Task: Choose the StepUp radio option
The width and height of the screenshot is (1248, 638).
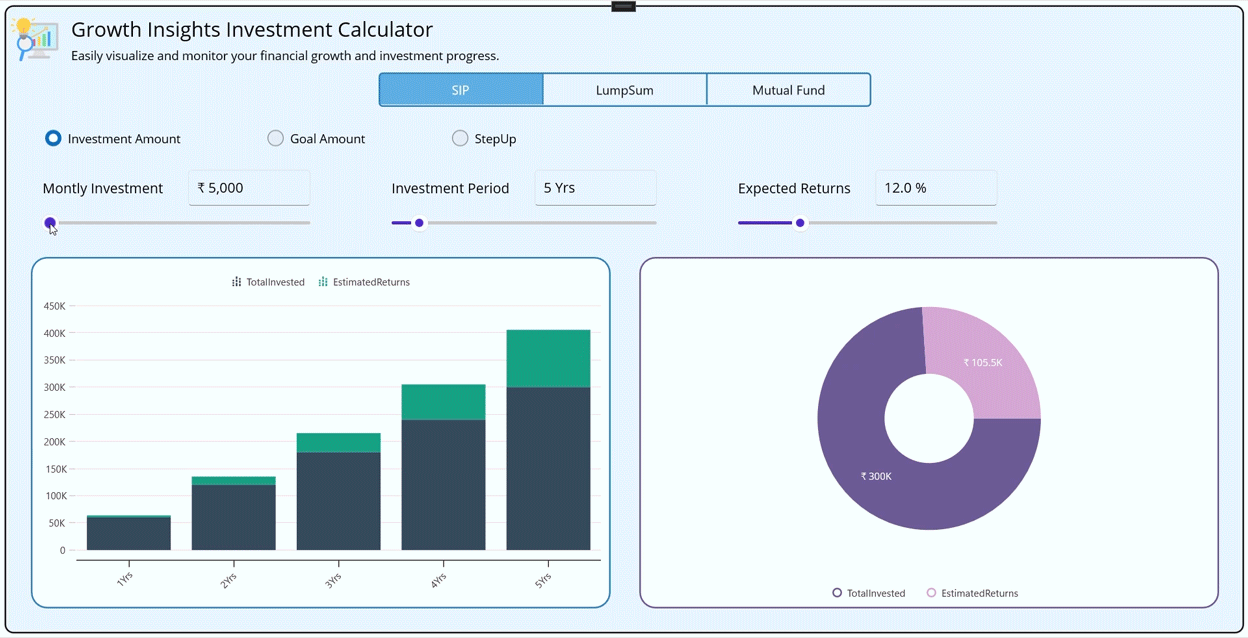Action: [x=460, y=139]
